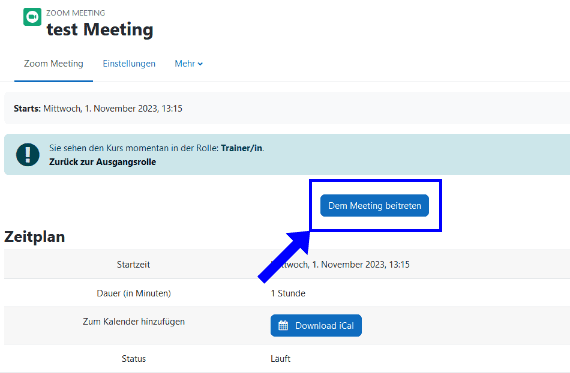570x373 pixels.
Task: Click the Zeitplan heading
Action: [x=35, y=237]
